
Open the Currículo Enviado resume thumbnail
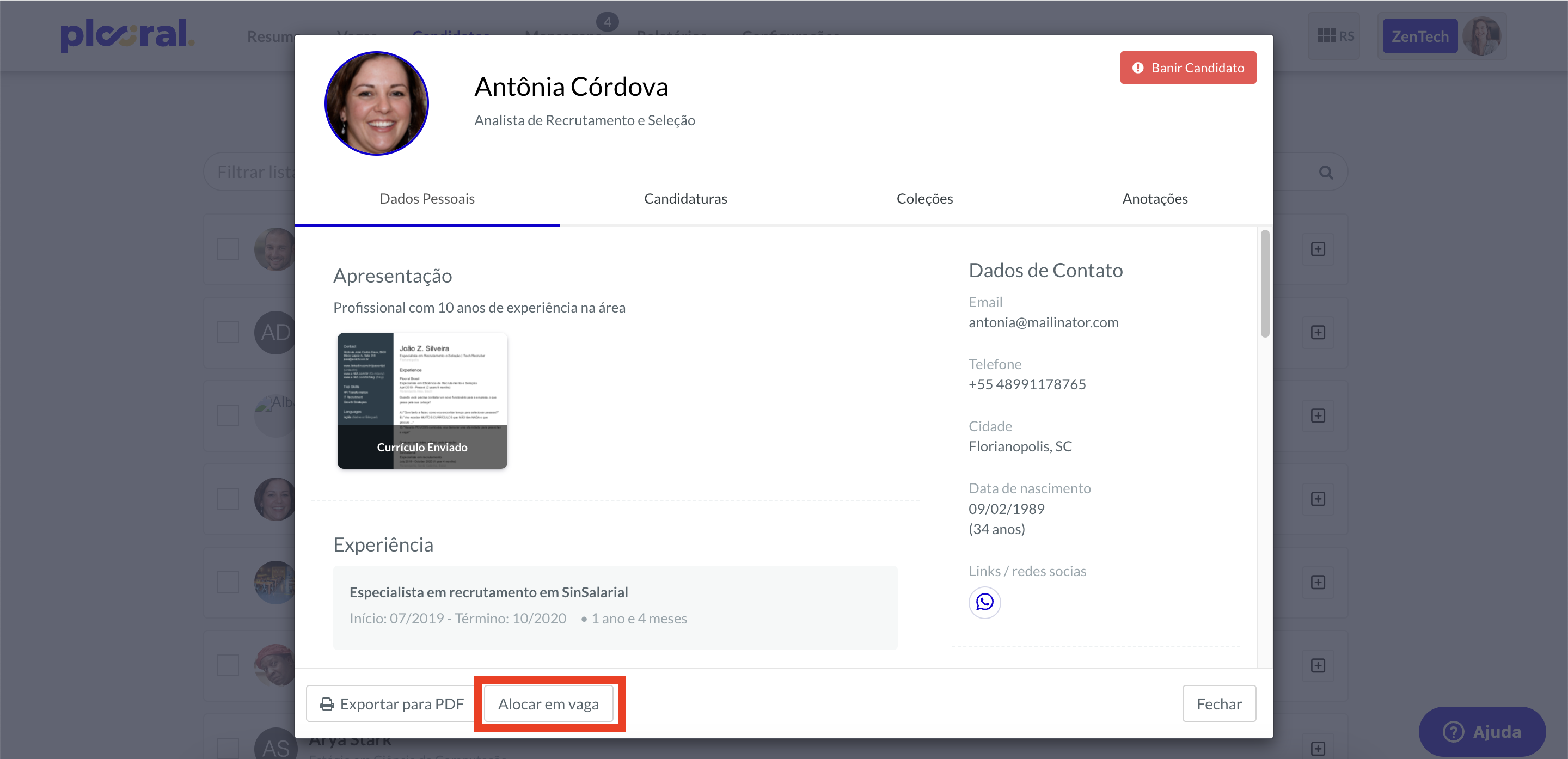pos(422,401)
